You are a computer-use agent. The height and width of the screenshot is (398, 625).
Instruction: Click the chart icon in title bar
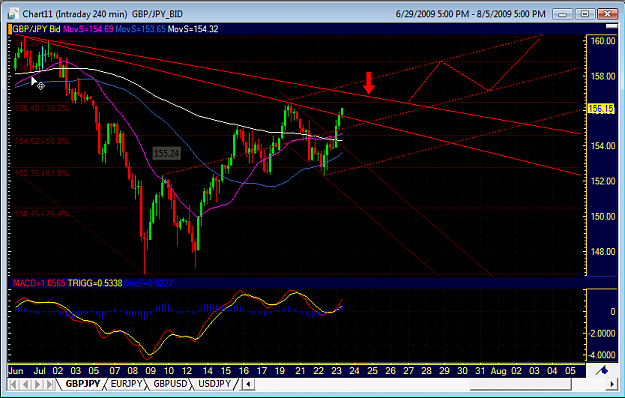point(13,14)
